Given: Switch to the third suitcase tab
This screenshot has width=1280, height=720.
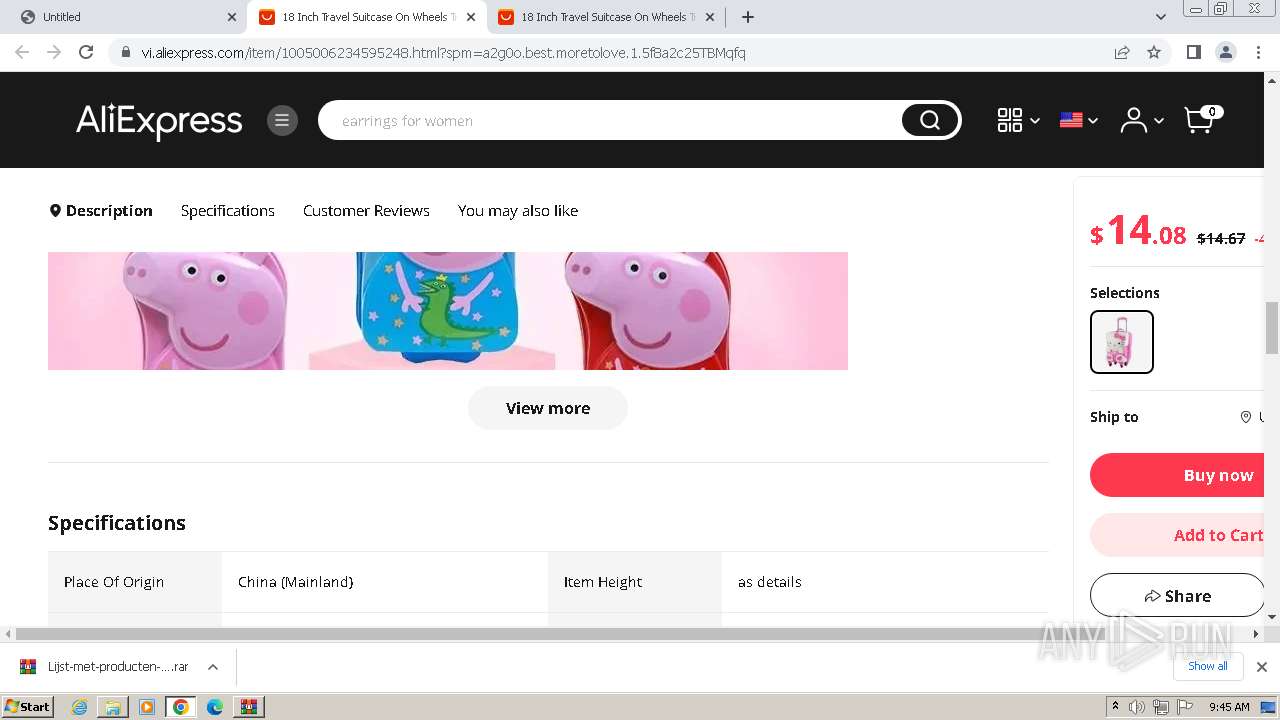Looking at the screenshot, I should tap(606, 17).
